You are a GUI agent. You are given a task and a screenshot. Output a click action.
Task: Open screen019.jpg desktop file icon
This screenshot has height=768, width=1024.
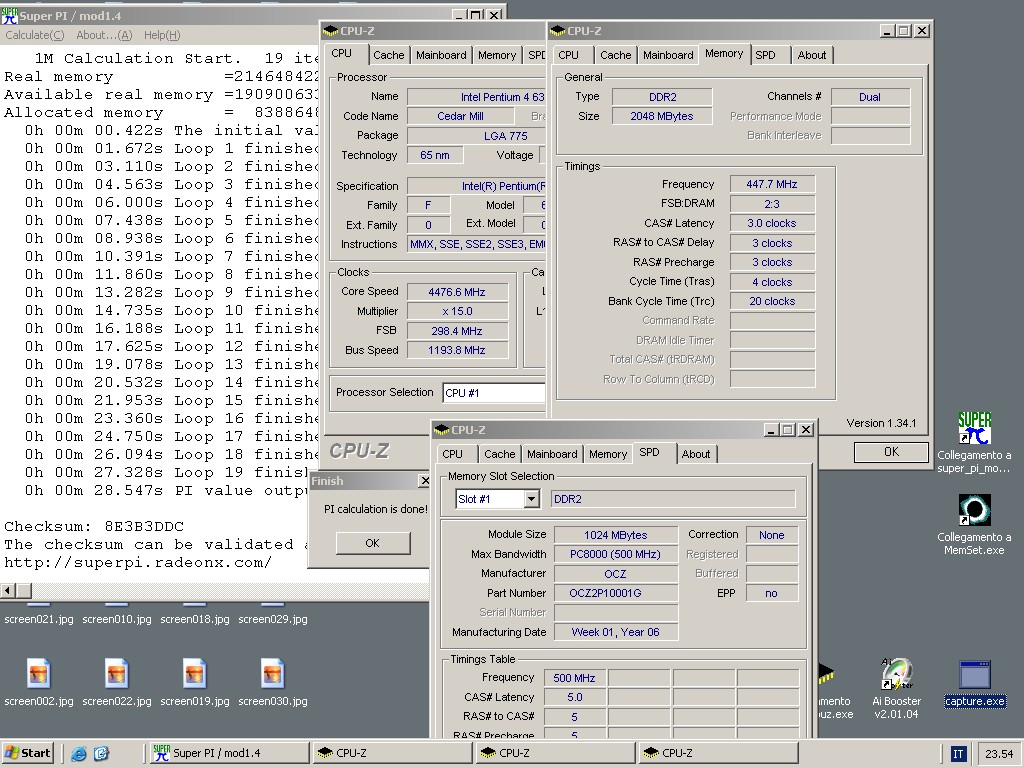coord(195,673)
